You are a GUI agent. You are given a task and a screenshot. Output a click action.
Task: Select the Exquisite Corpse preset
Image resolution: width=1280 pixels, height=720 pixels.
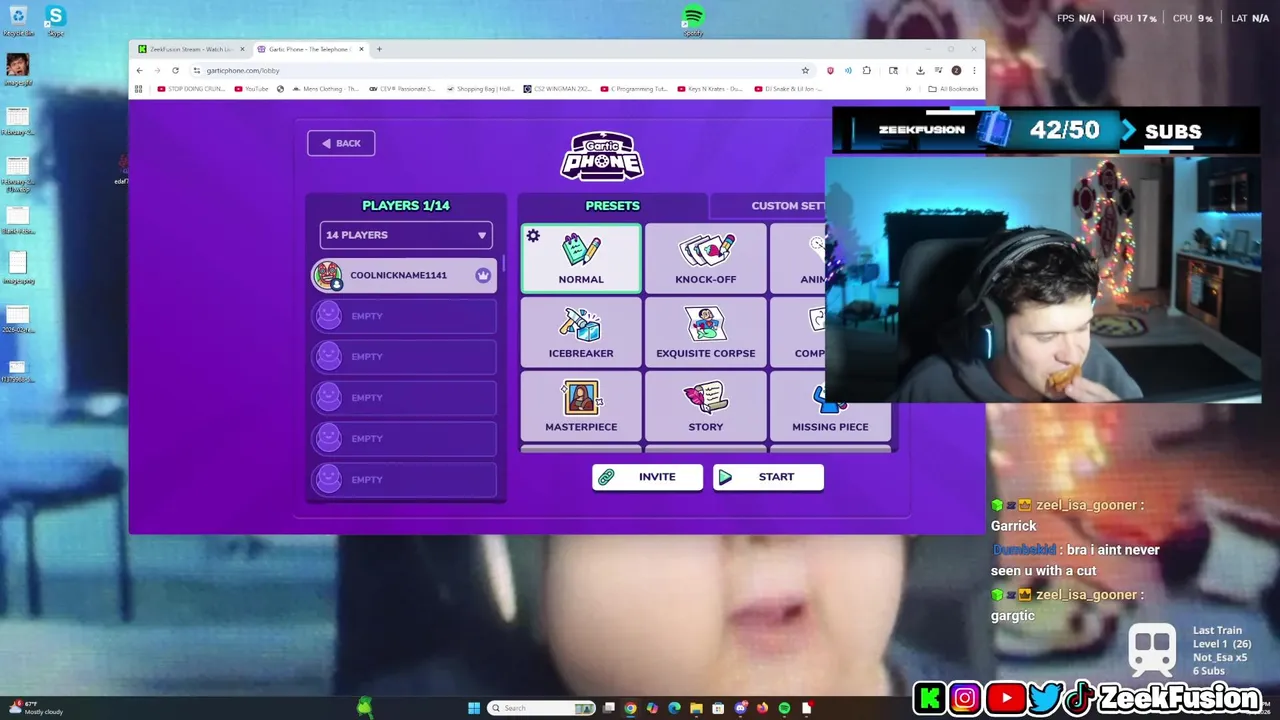click(x=705, y=333)
